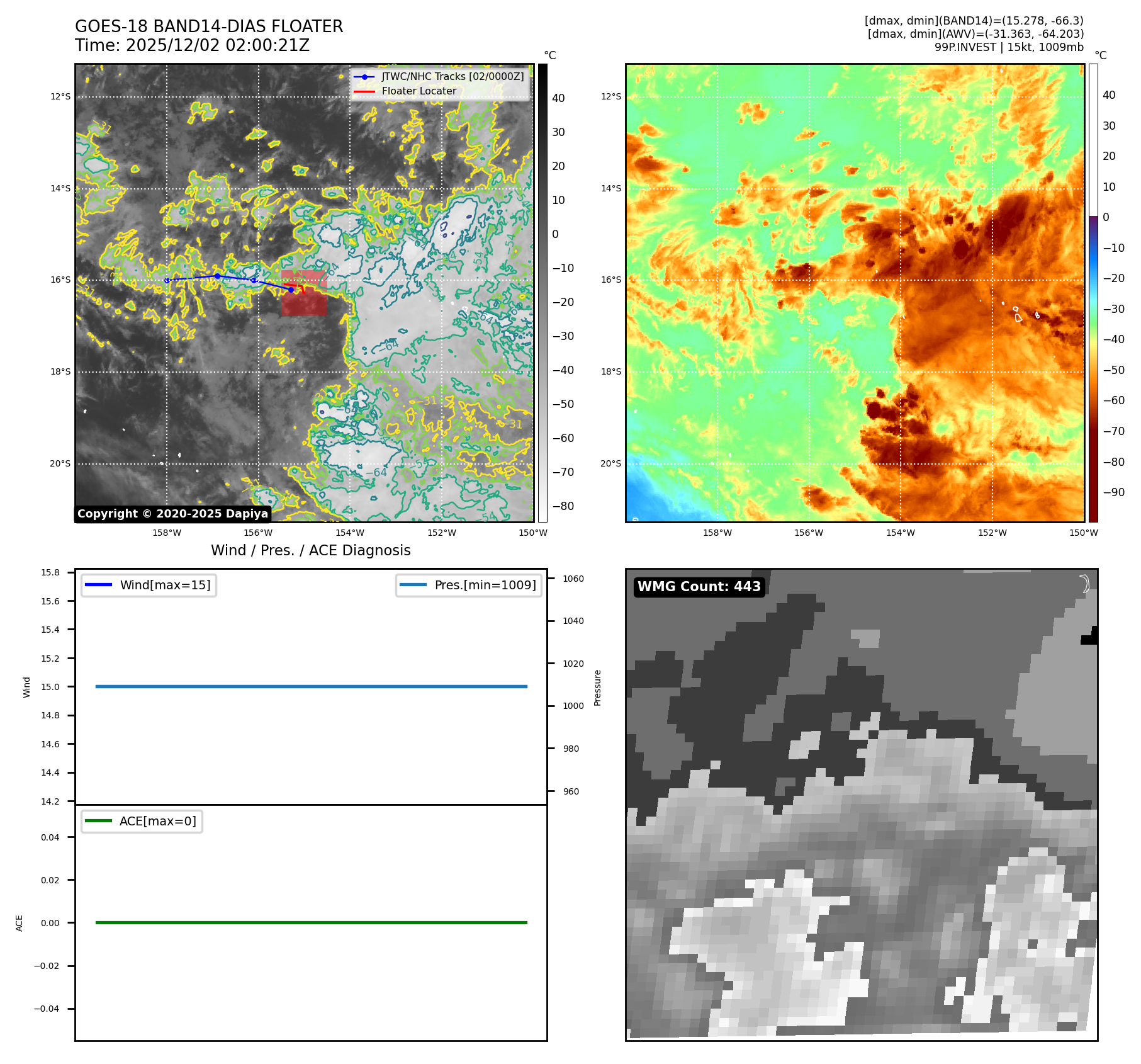Click the horizontal pressure line in wind chart

point(311,686)
